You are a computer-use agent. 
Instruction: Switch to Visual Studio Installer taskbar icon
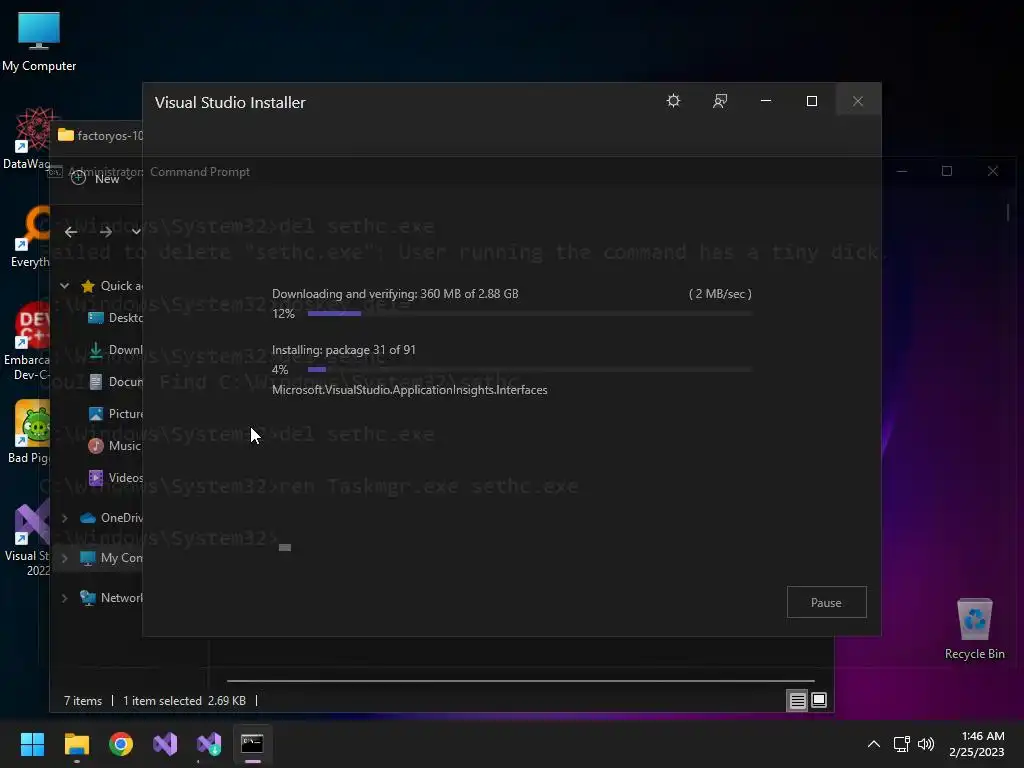coord(209,744)
